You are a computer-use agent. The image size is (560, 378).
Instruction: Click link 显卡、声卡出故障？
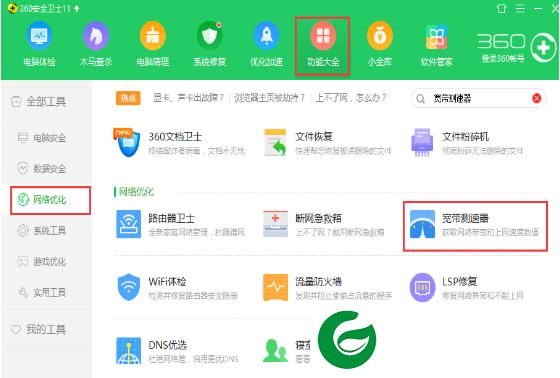[x=189, y=98]
